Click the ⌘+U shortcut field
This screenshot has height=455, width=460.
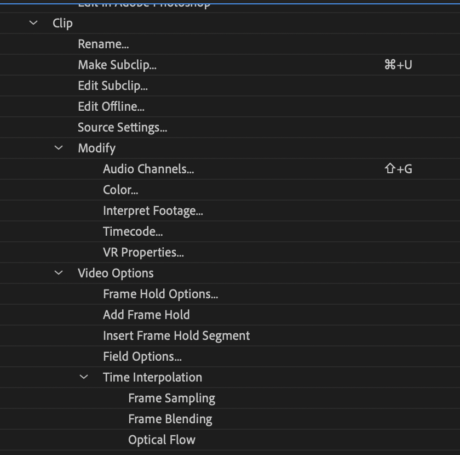click(398, 65)
